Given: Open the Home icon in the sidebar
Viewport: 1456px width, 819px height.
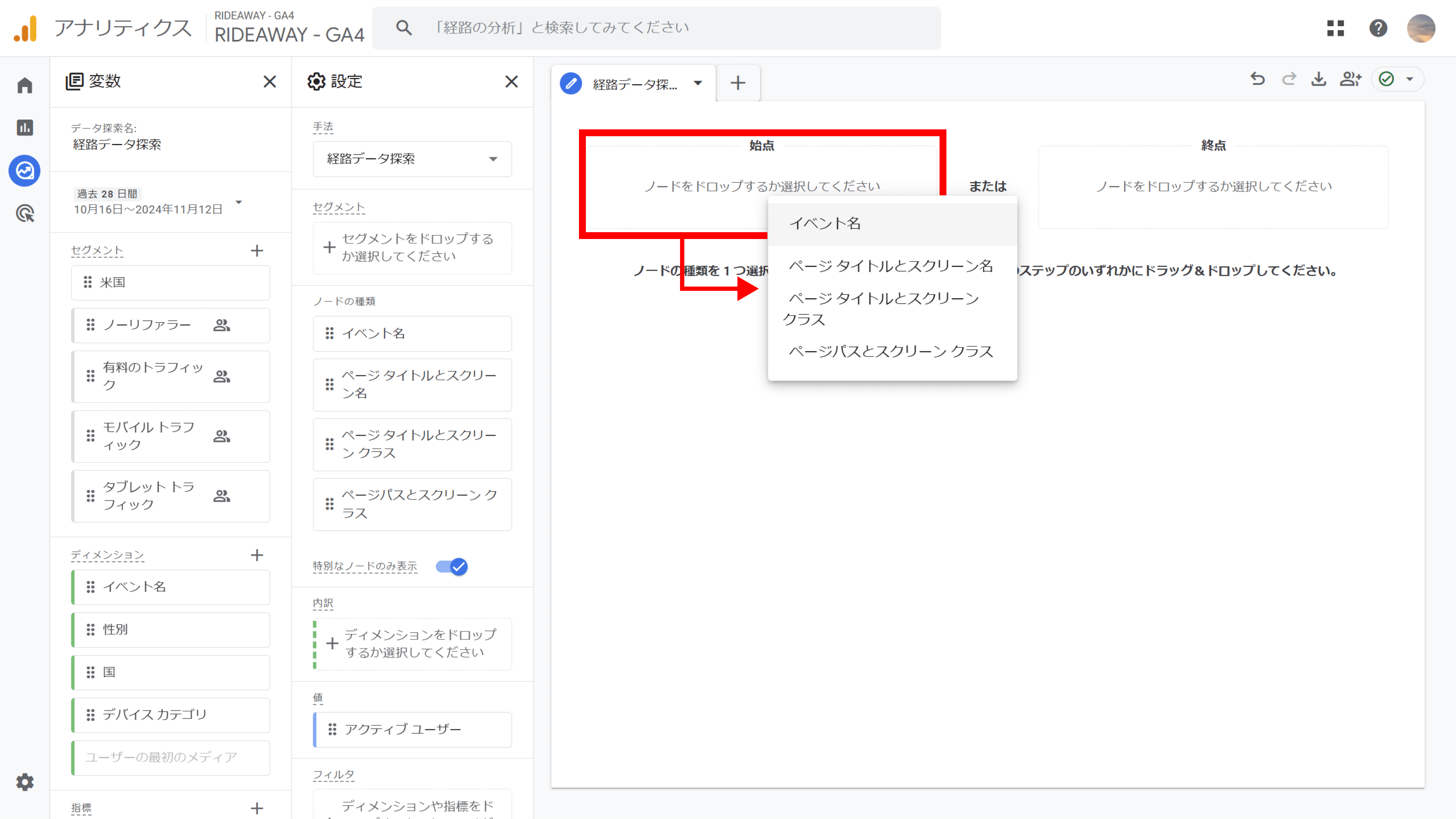Looking at the screenshot, I should pyautogui.click(x=25, y=85).
